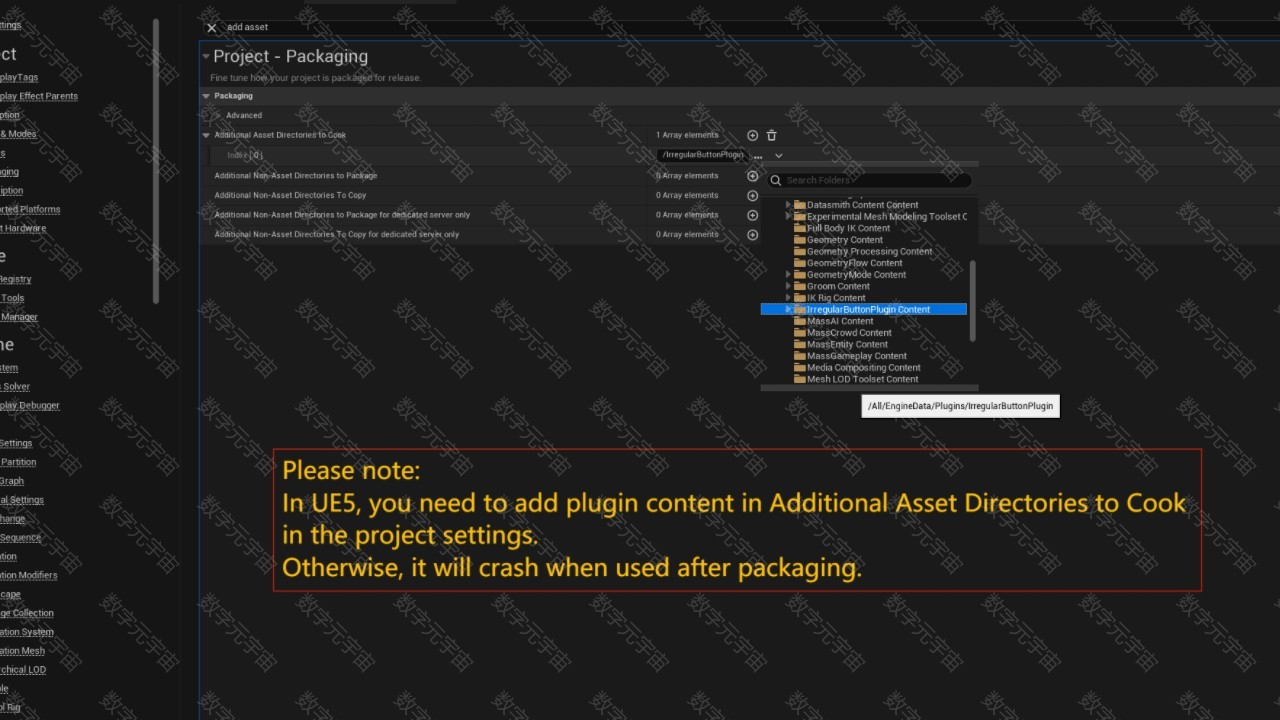Viewport: 1280px width, 720px height.
Task: Select the Media Compositing Content folder icon
Action: coord(800,368)
